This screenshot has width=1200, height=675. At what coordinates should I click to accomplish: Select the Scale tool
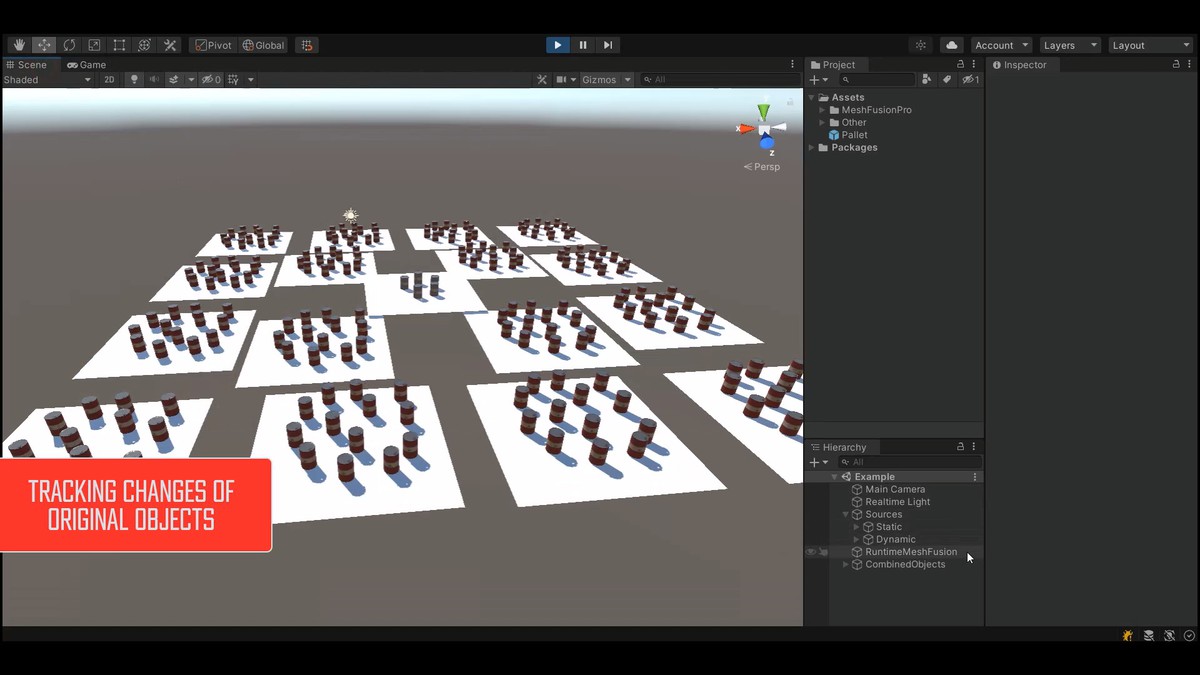[94, 45]
